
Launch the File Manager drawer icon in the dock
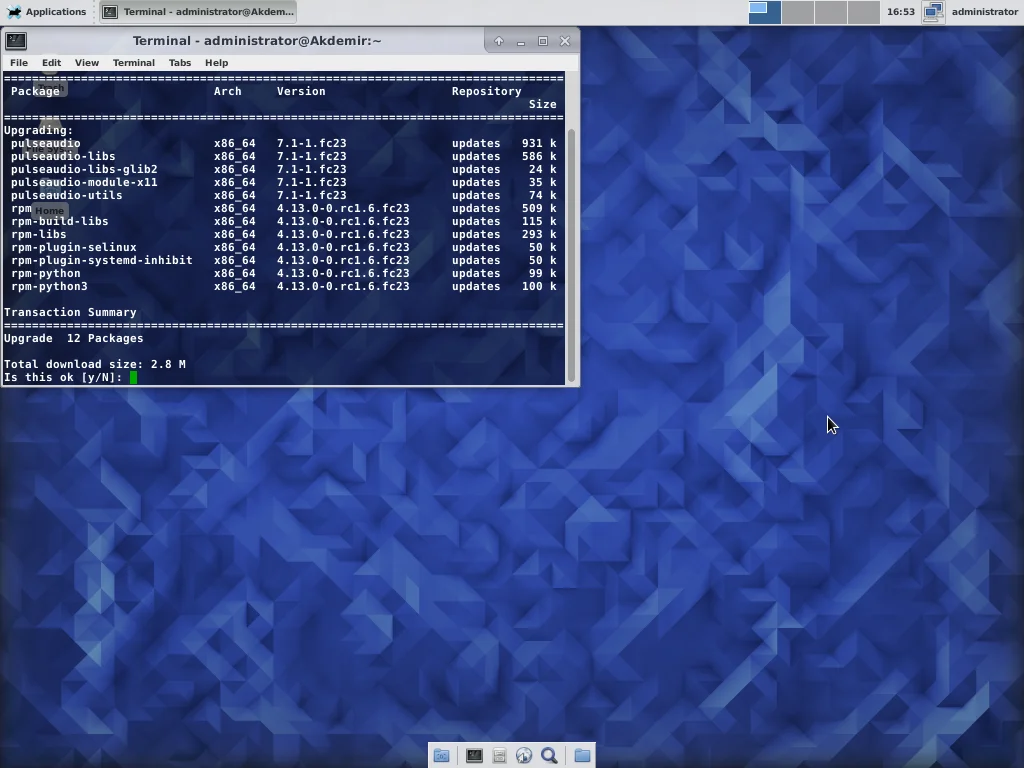click(500, 756)
